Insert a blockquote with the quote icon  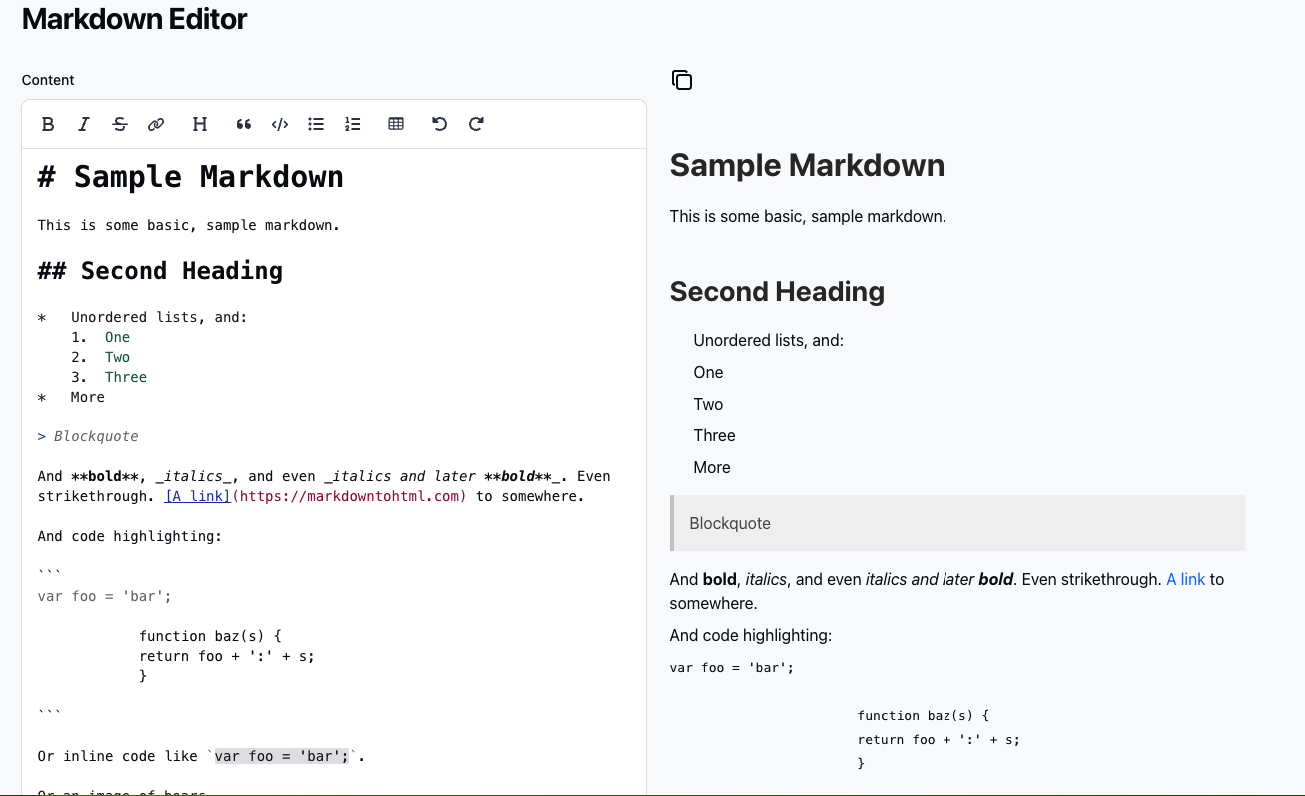pyautogui.click(x=243, y=123)
